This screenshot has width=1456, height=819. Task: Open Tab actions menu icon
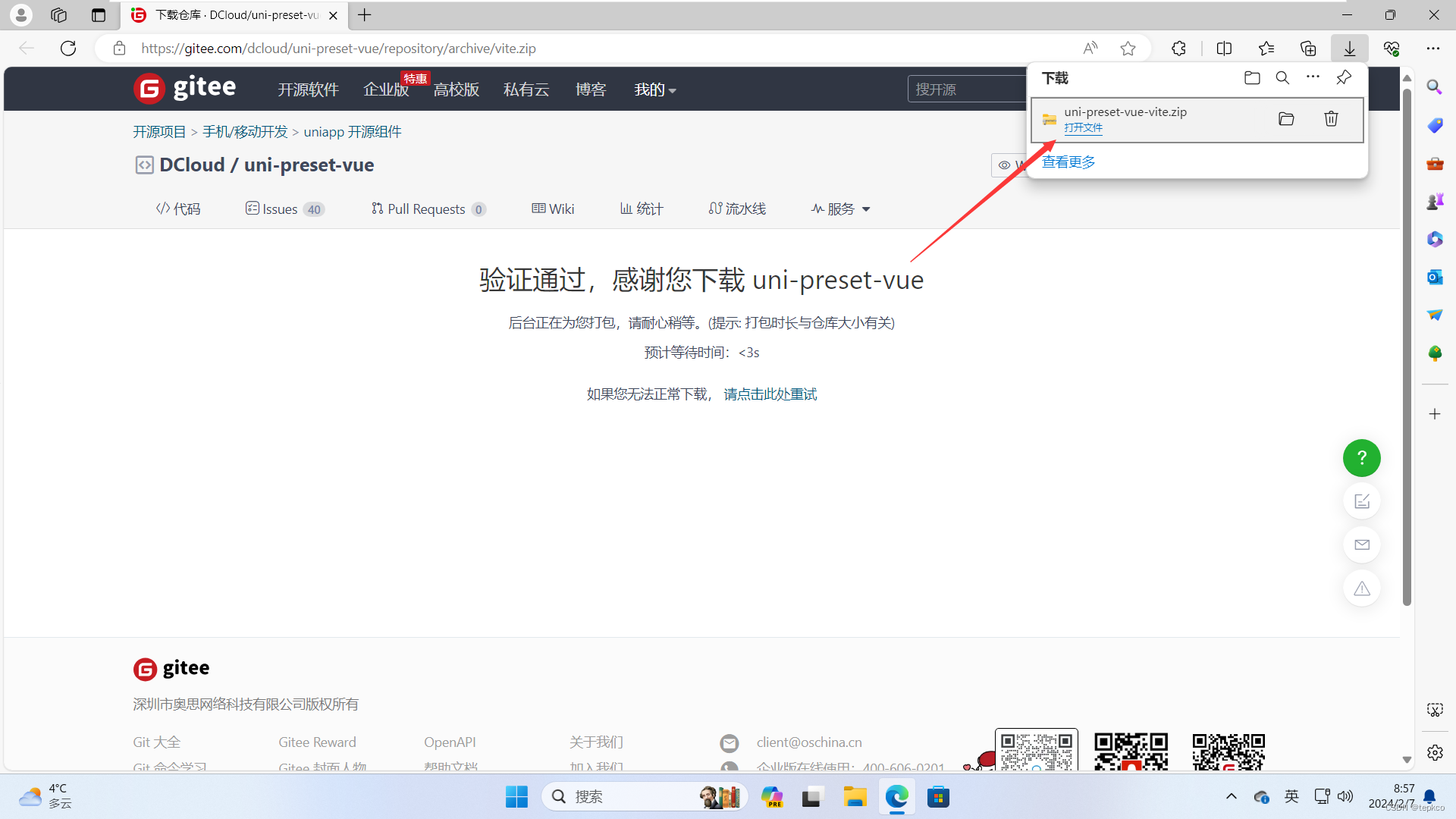click(98, 15)
